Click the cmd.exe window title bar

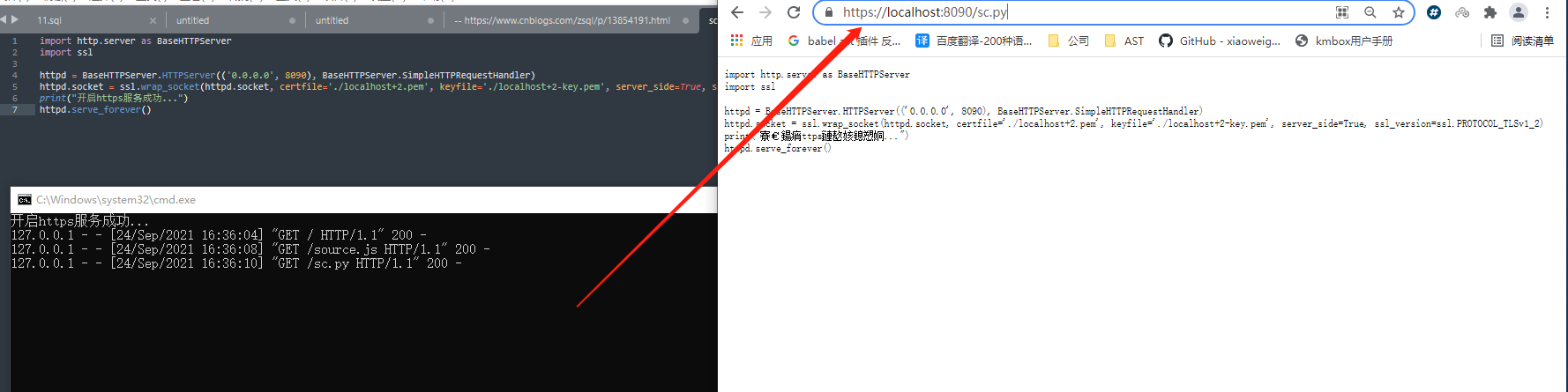[x=363, y=200]
